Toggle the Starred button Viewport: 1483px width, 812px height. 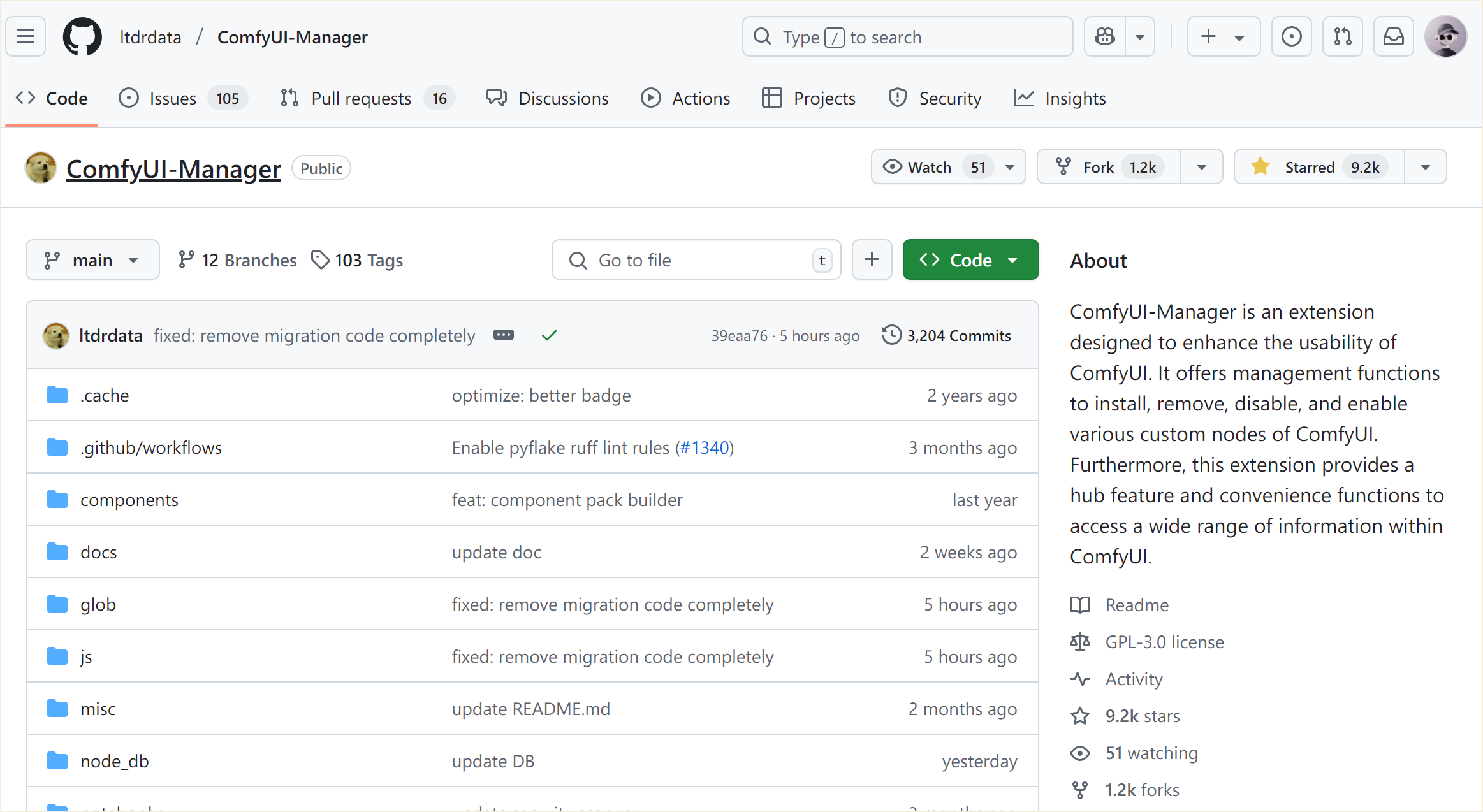coord(1319,167)
